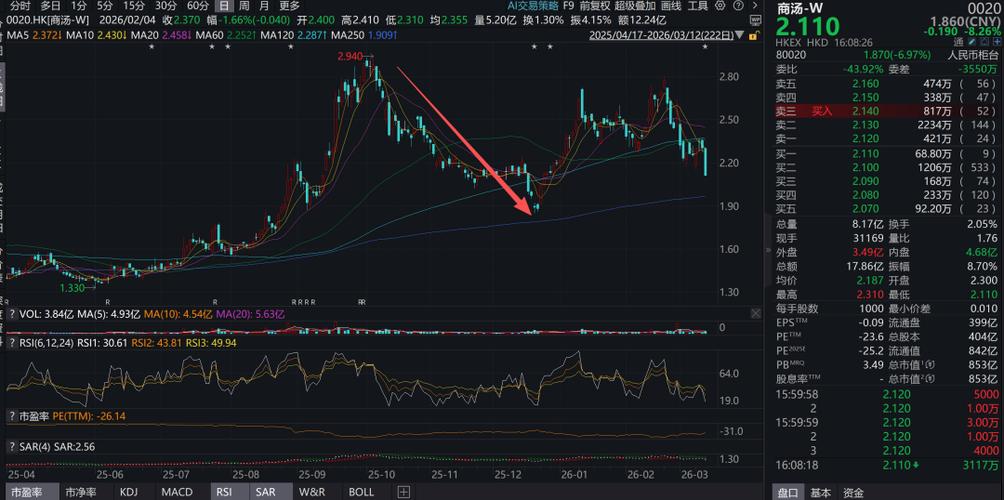Click the 80020 counter code

pos(791,55)
